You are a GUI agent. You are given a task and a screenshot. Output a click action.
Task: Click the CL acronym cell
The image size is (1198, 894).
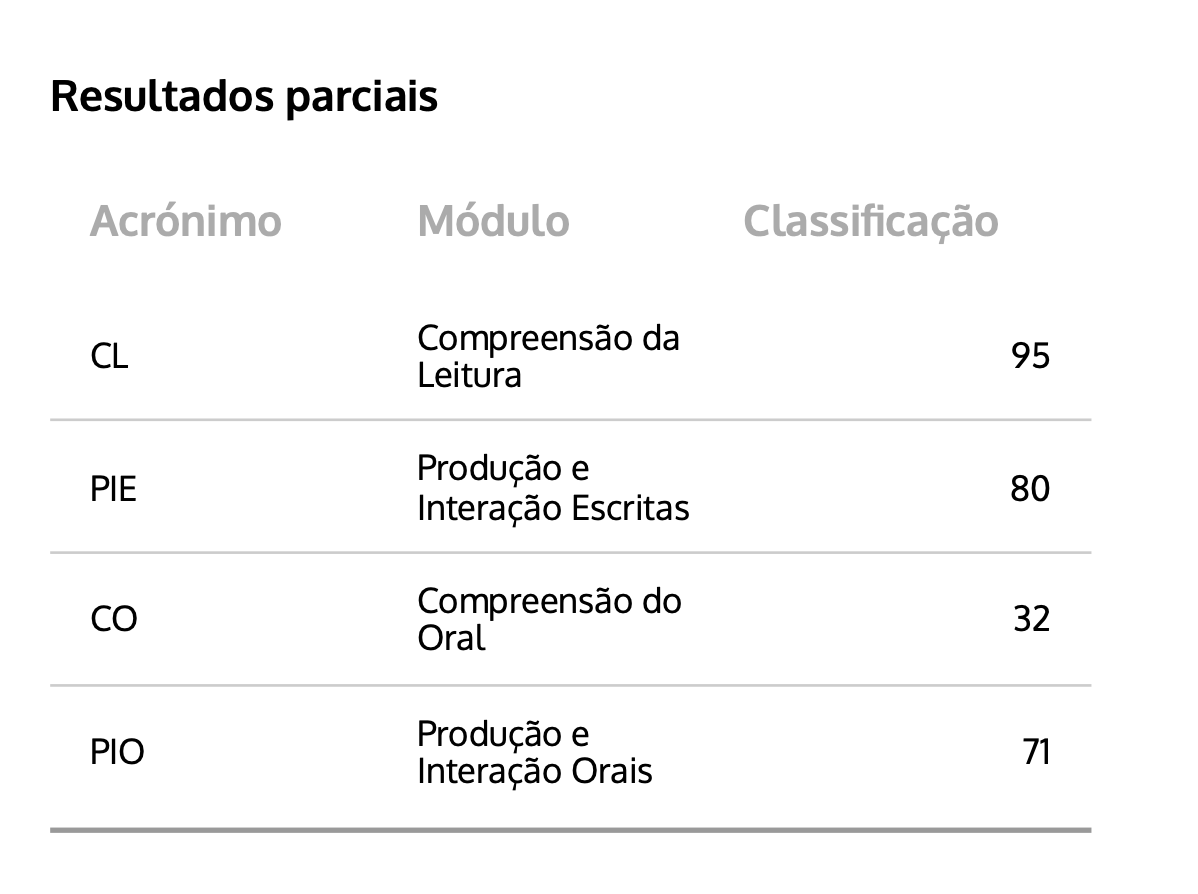pos(109,356)
